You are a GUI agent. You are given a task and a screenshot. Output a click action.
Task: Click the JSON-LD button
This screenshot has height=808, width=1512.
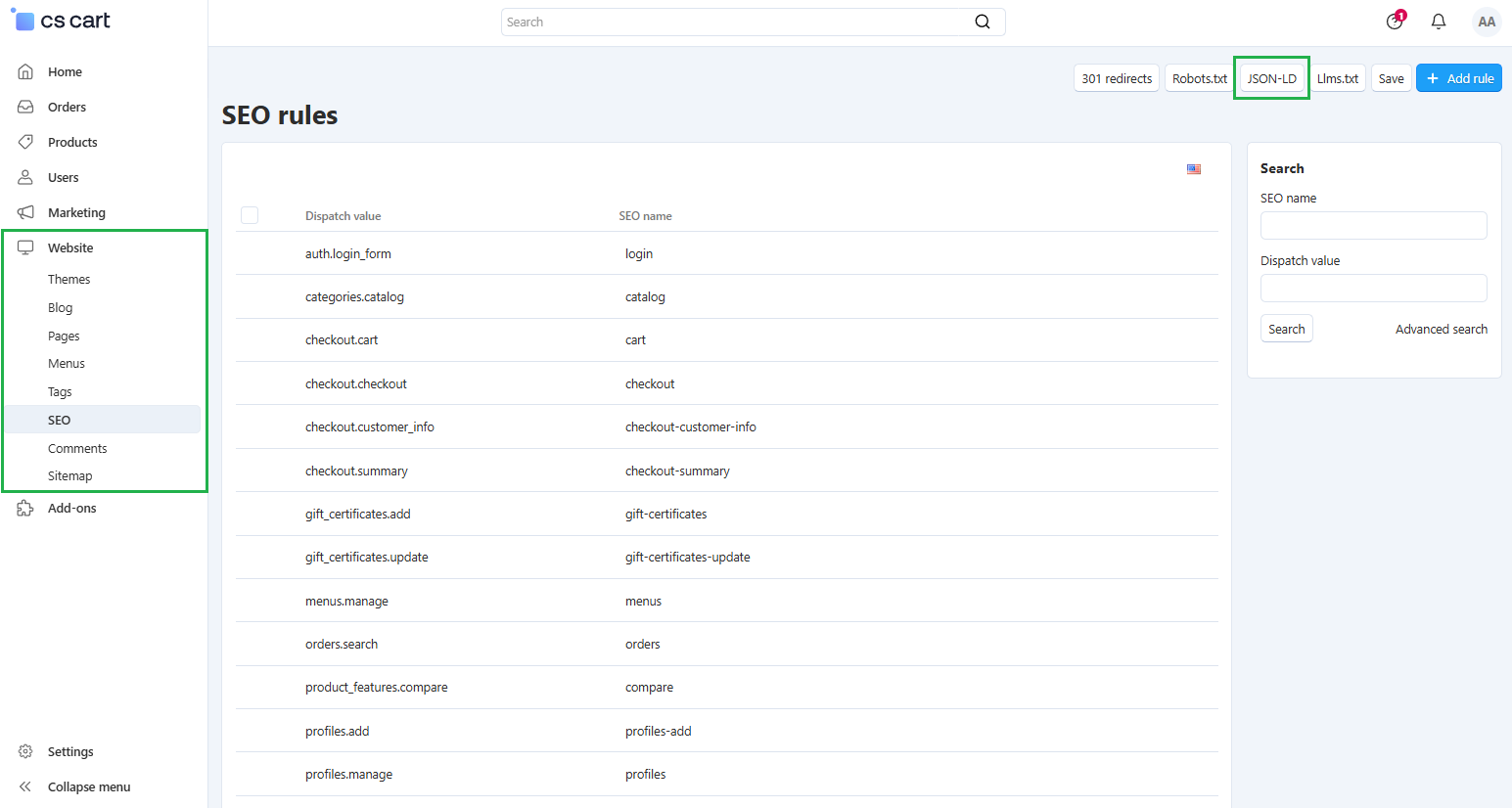point(1271,78)
